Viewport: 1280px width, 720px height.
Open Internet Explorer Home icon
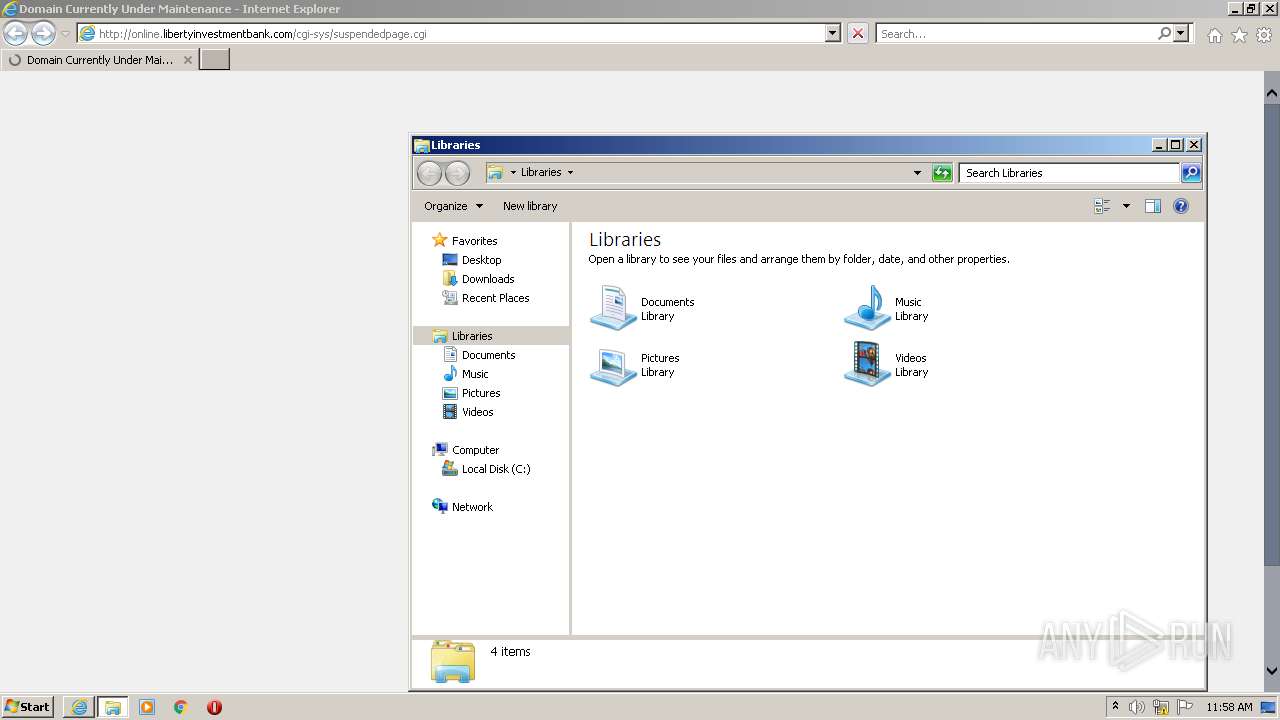click(x=1214, y=35)
